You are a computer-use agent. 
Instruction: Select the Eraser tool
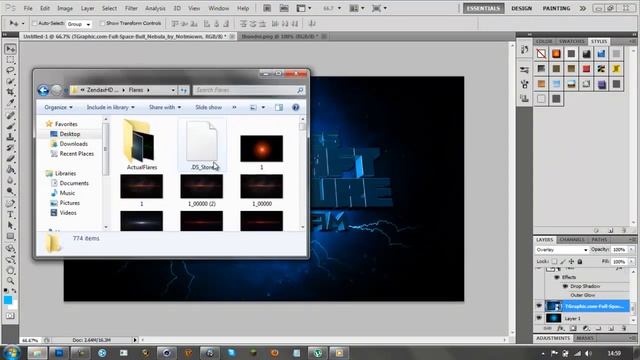(11, 158)
